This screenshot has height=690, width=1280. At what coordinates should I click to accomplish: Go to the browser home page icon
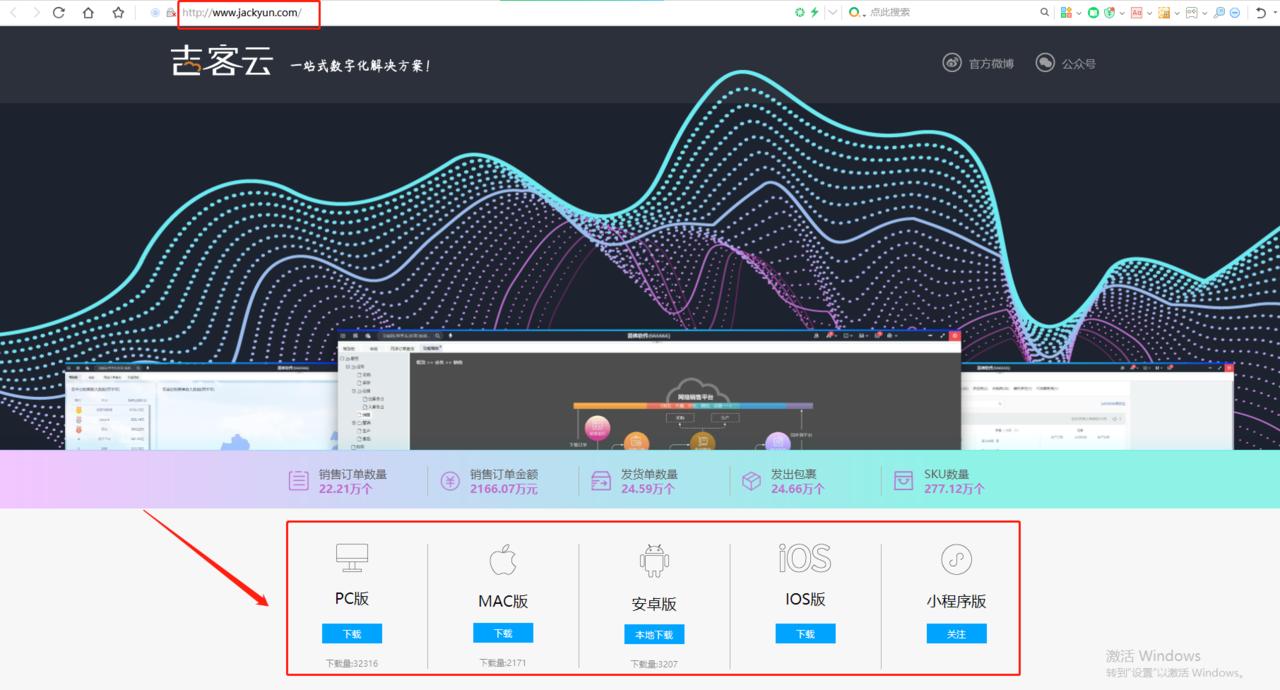click(88, 13)
